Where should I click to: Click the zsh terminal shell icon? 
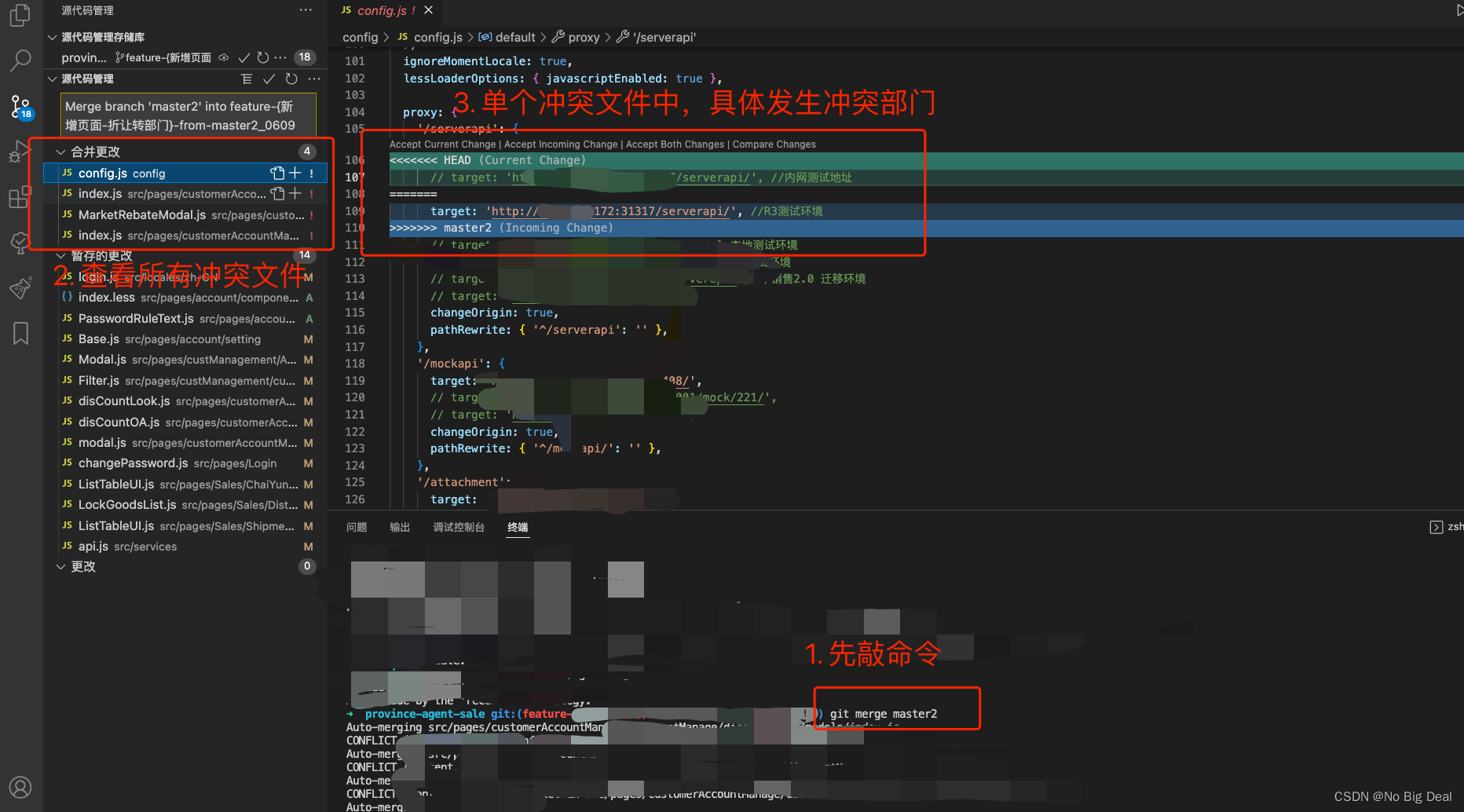[x=1437, y=527]
